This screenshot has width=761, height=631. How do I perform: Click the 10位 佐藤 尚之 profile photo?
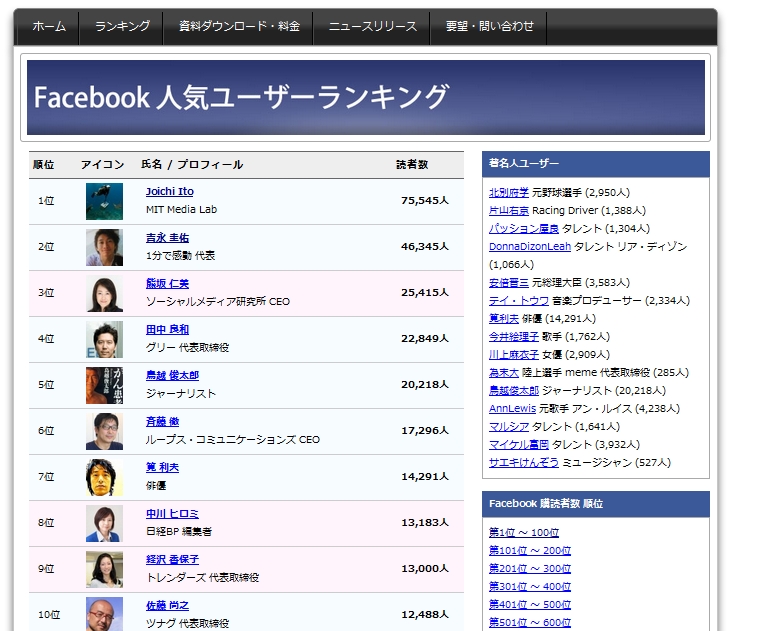pyautogui.click(x=104, y=614)
